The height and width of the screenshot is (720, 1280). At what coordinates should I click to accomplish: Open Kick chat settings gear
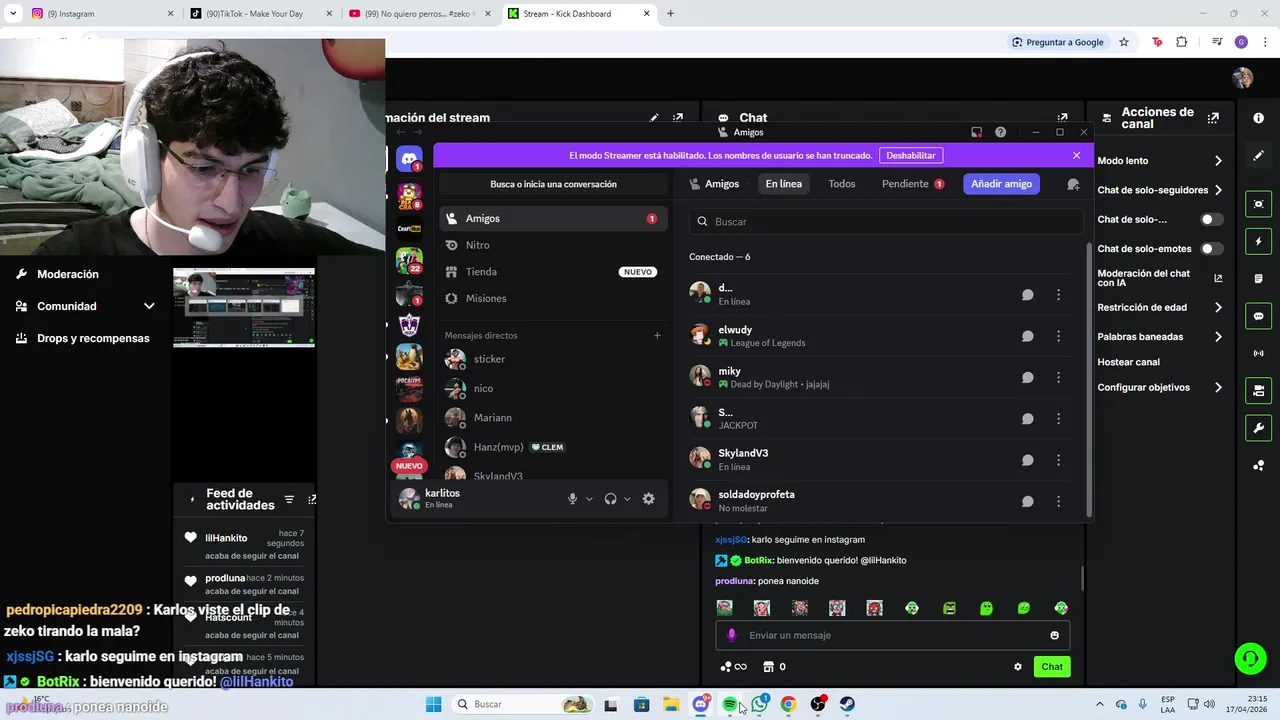click(1018, 667)
